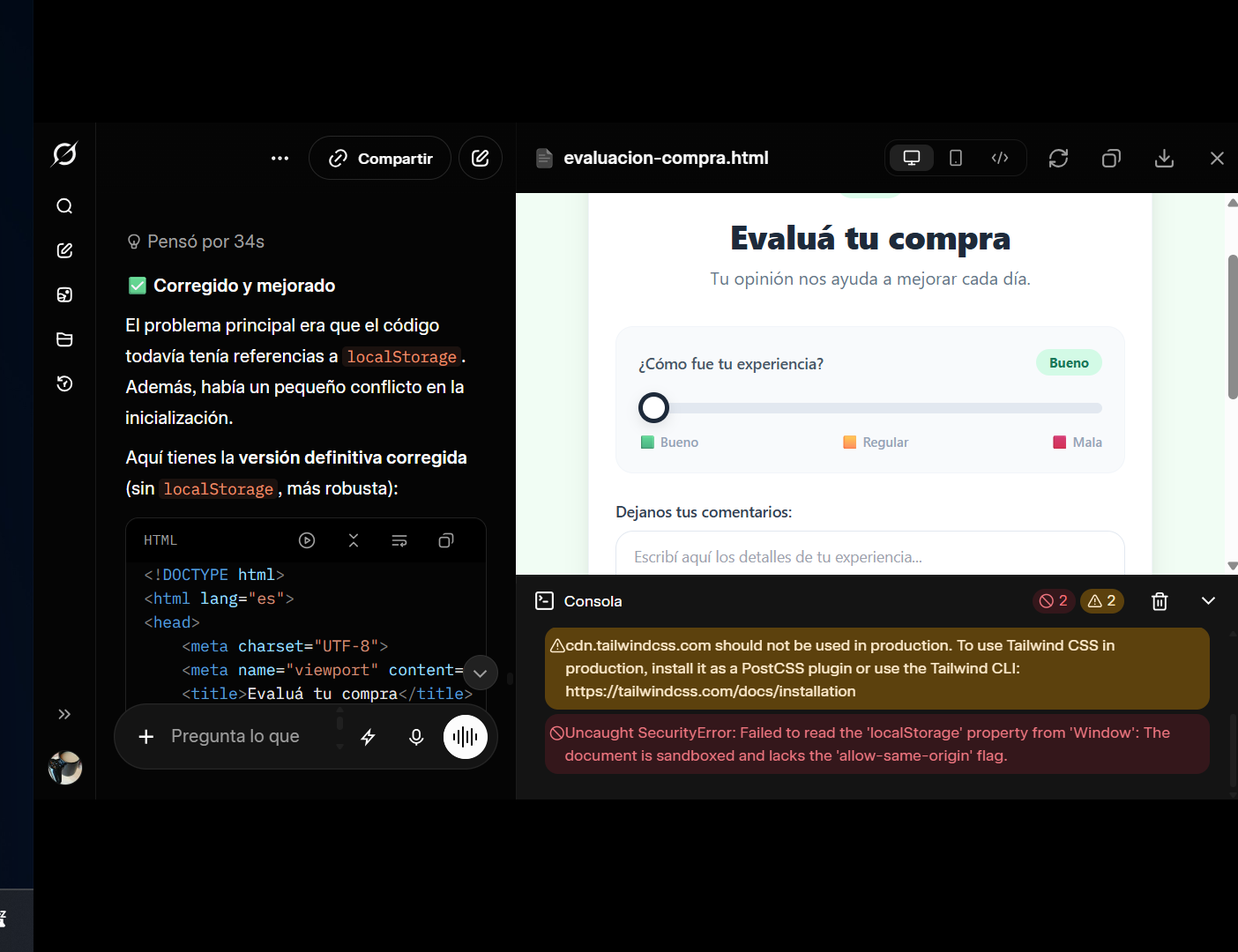Click the plus attach button
Screen dimensions: 1238x952
[x=146, y=736]
